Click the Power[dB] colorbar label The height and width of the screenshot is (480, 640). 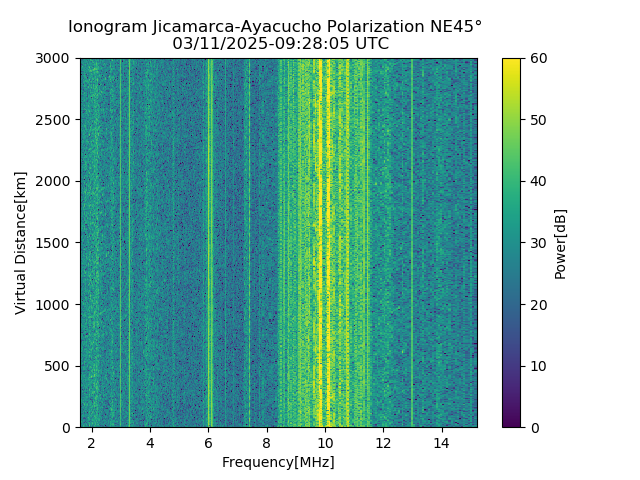click(560, 244)
